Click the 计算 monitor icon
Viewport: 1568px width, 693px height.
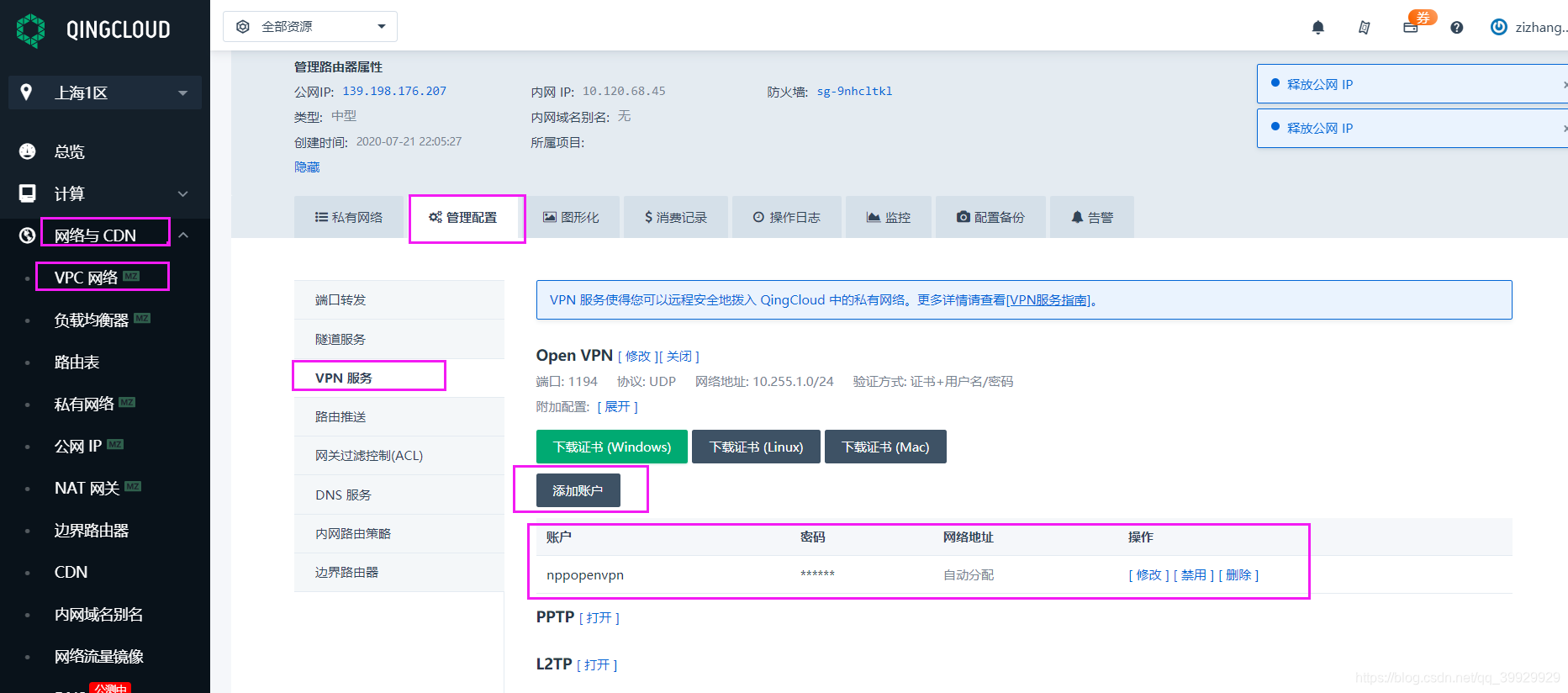[28, 193]
